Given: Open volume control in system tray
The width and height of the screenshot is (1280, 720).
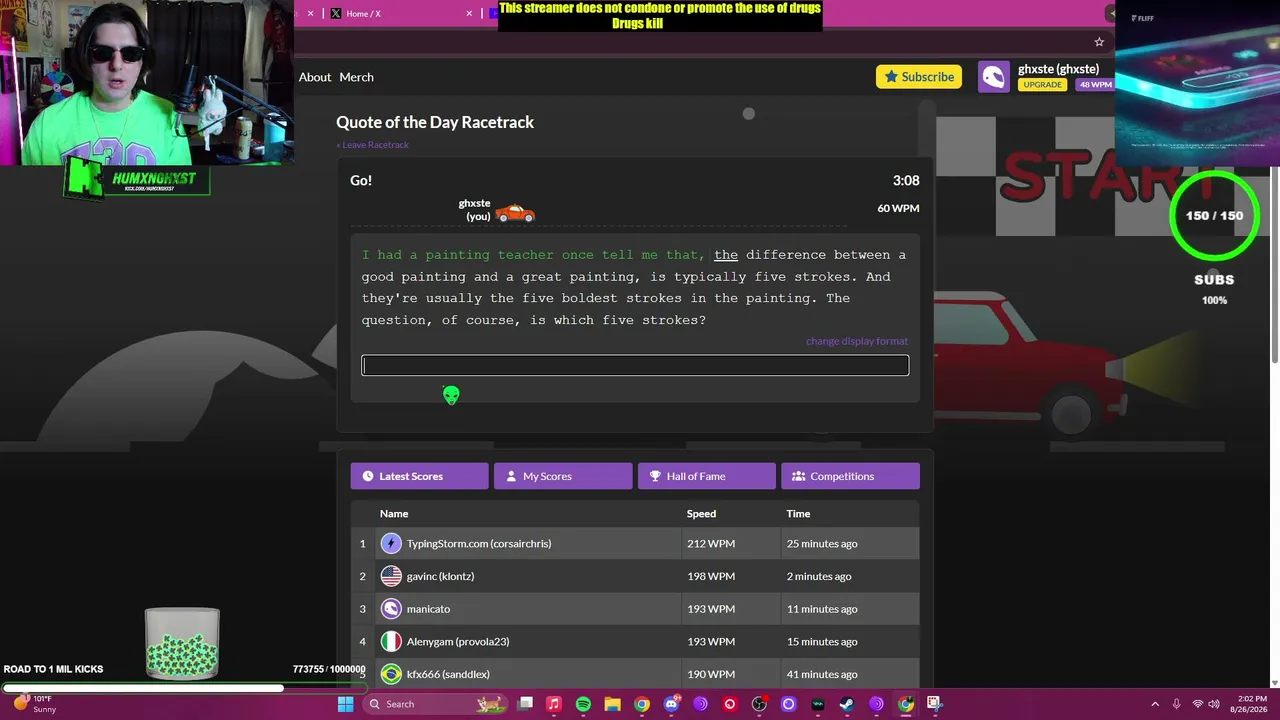Looking at the screenshot, I should 1216,704.
